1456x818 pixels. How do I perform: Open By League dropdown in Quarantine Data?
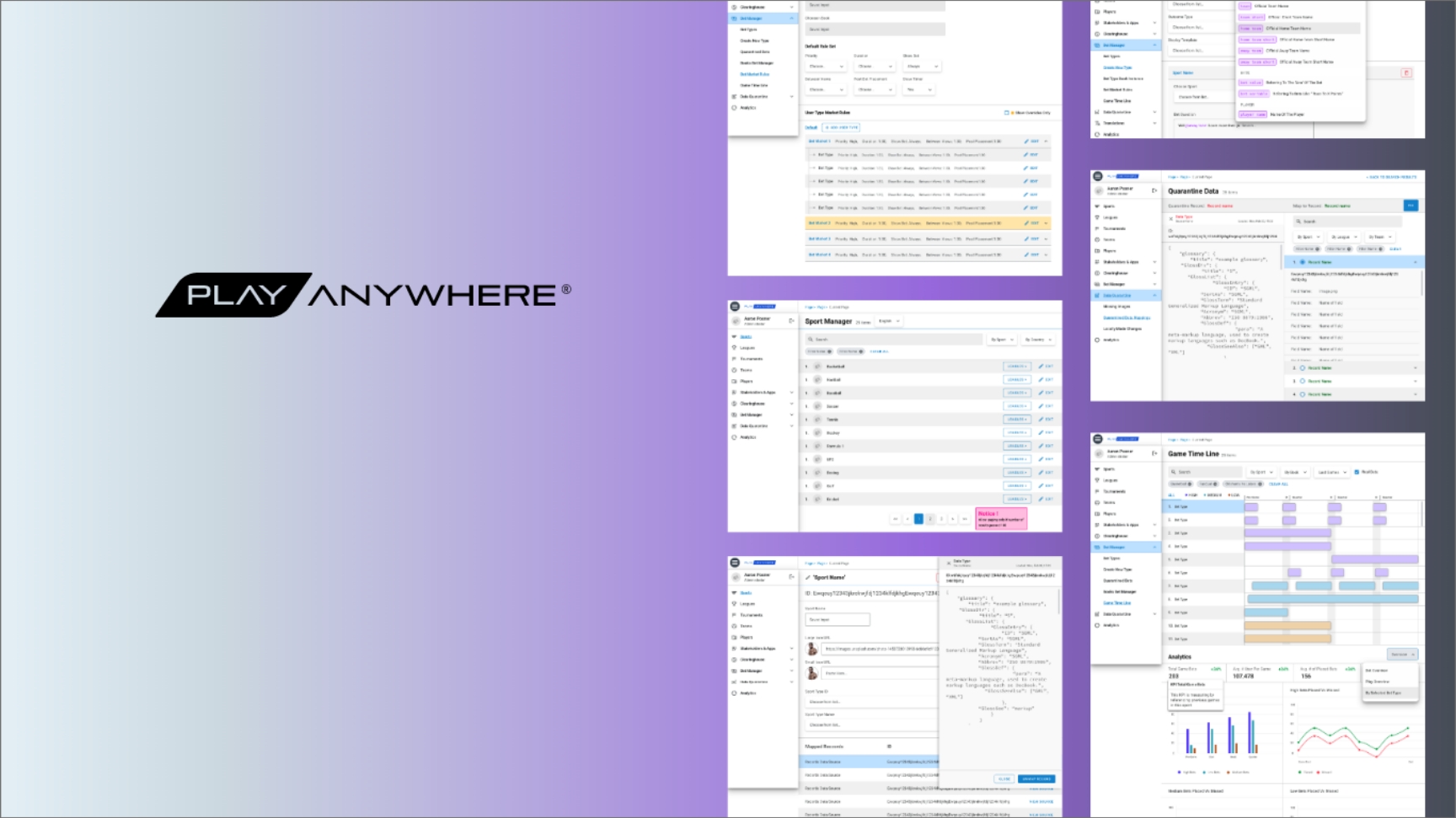pos(1343,238)
